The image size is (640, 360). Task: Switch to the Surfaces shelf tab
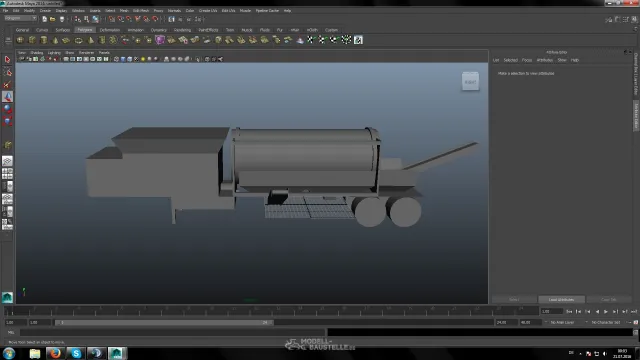[x=62, y=30]
